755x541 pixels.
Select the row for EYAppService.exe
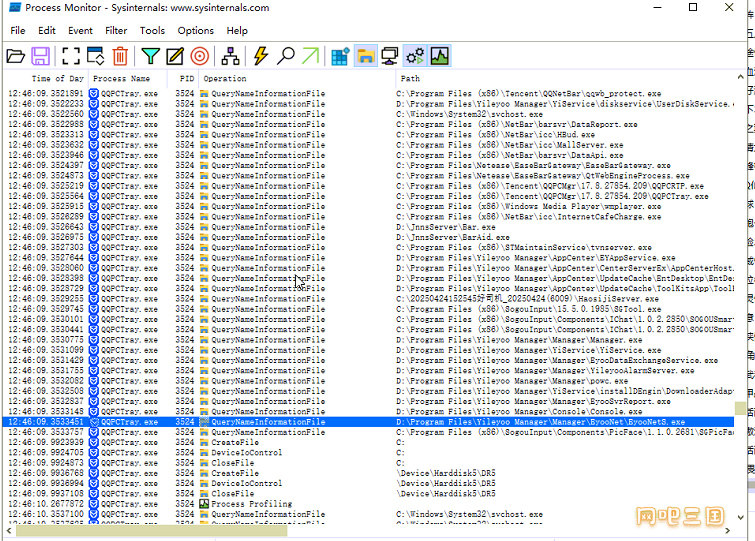tap(369, 258)
